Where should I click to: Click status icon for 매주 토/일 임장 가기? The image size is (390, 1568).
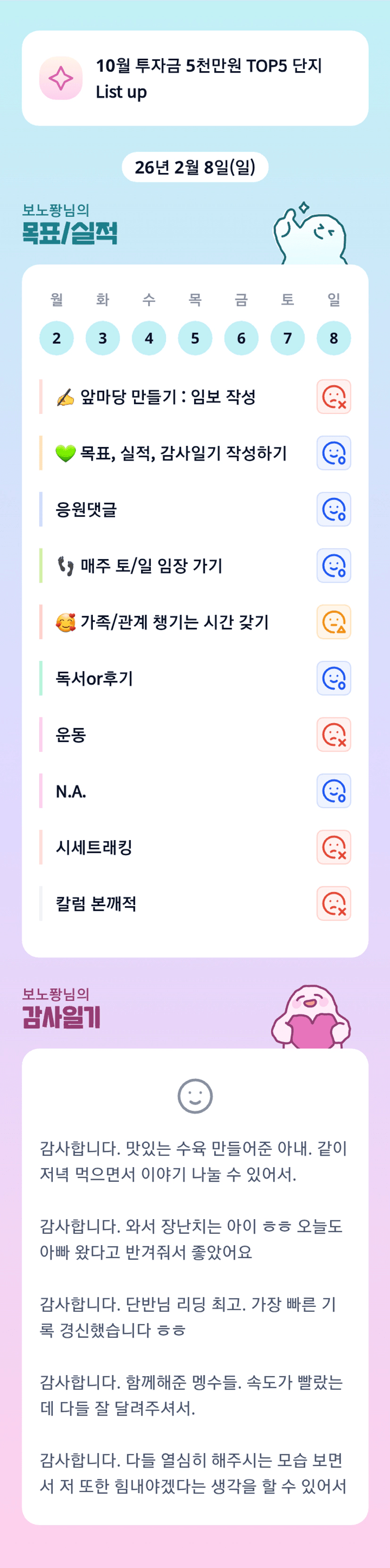333,565
